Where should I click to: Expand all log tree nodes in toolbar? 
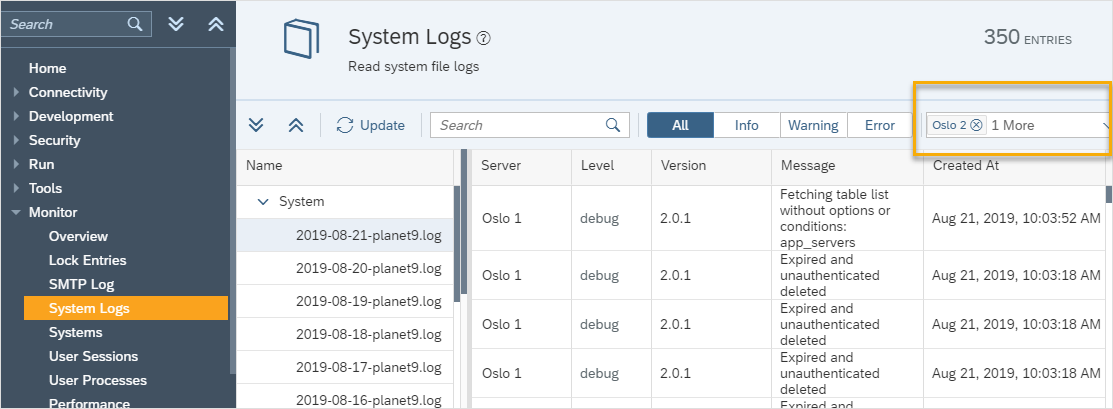[x=256, y=125]
